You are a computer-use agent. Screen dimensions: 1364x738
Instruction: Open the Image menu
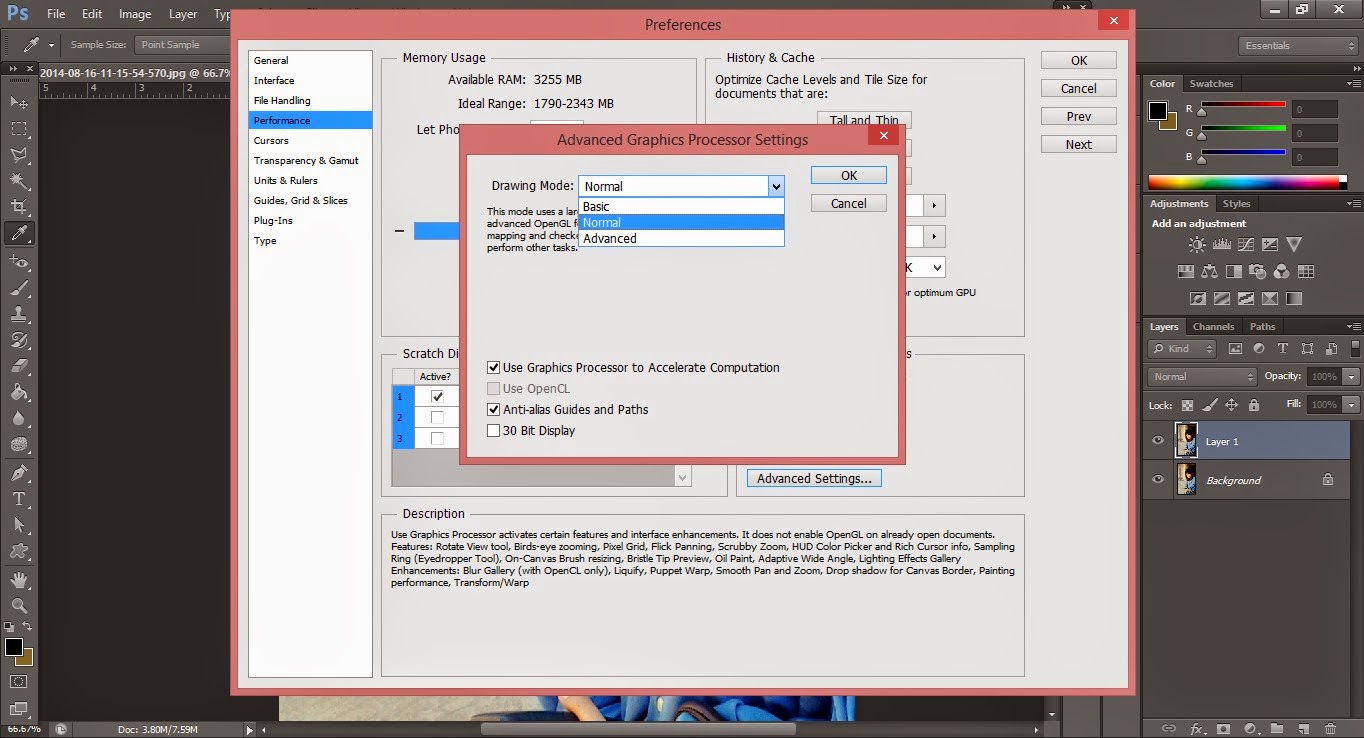point(135,15)
